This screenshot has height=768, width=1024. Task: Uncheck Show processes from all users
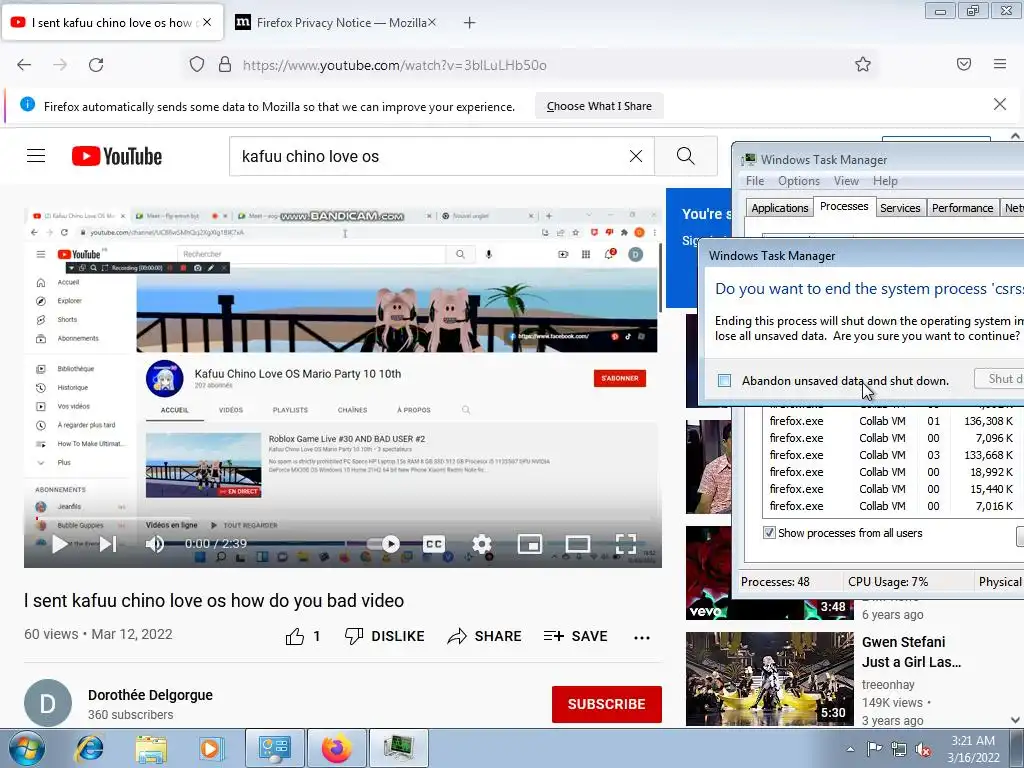click(x=769, y=533)
